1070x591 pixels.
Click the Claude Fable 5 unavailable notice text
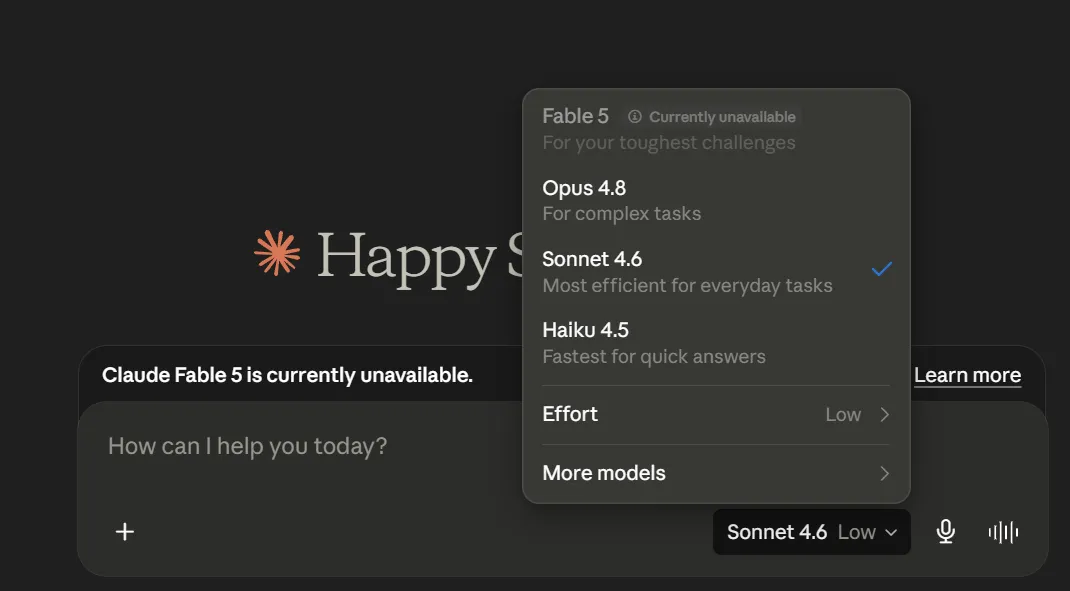click(x=287, y=375)
